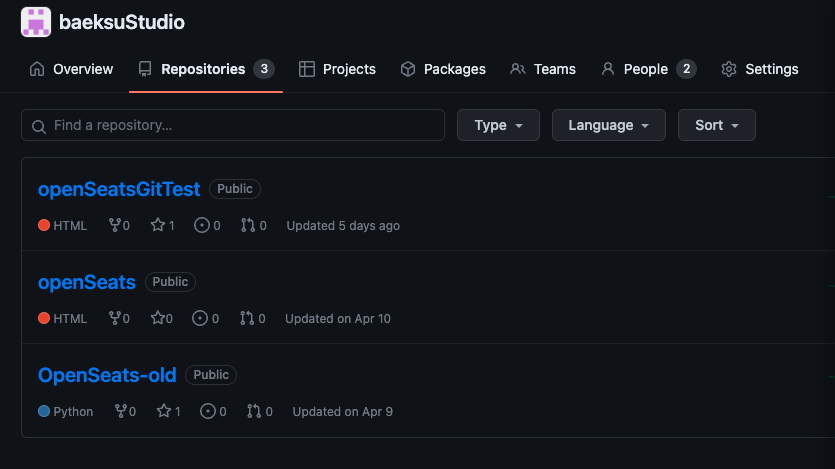View forks of openSeatsGitTest

[119, 225]
